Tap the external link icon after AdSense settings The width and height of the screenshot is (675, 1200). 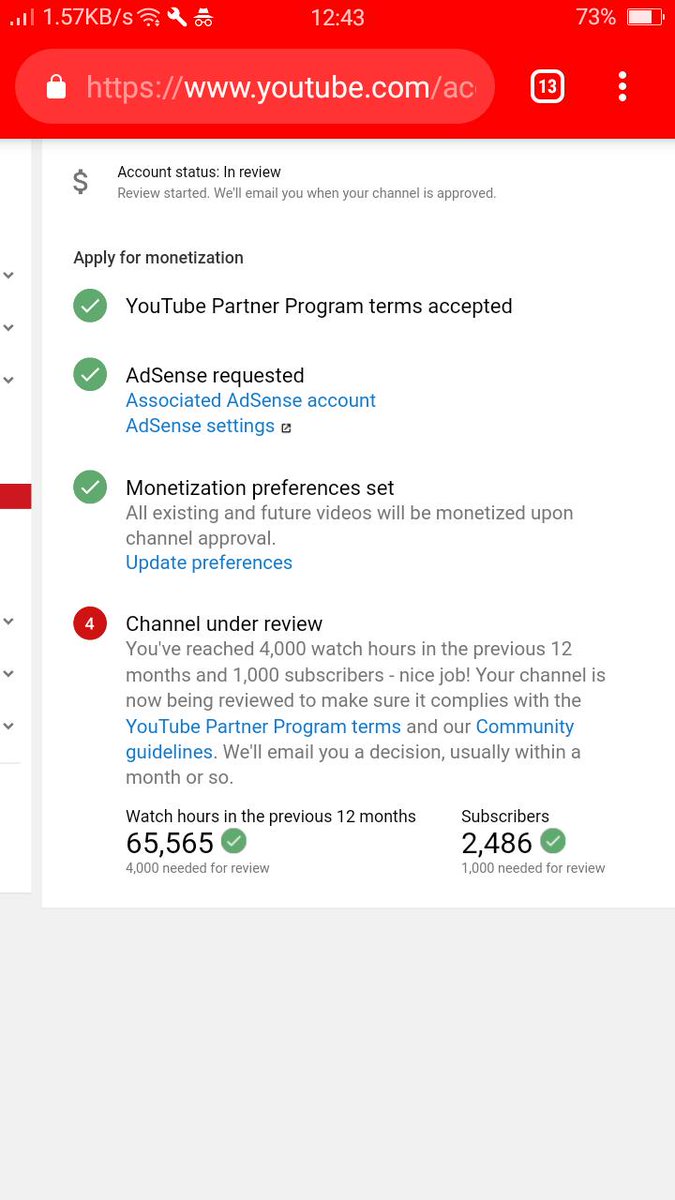pos(286,428)
